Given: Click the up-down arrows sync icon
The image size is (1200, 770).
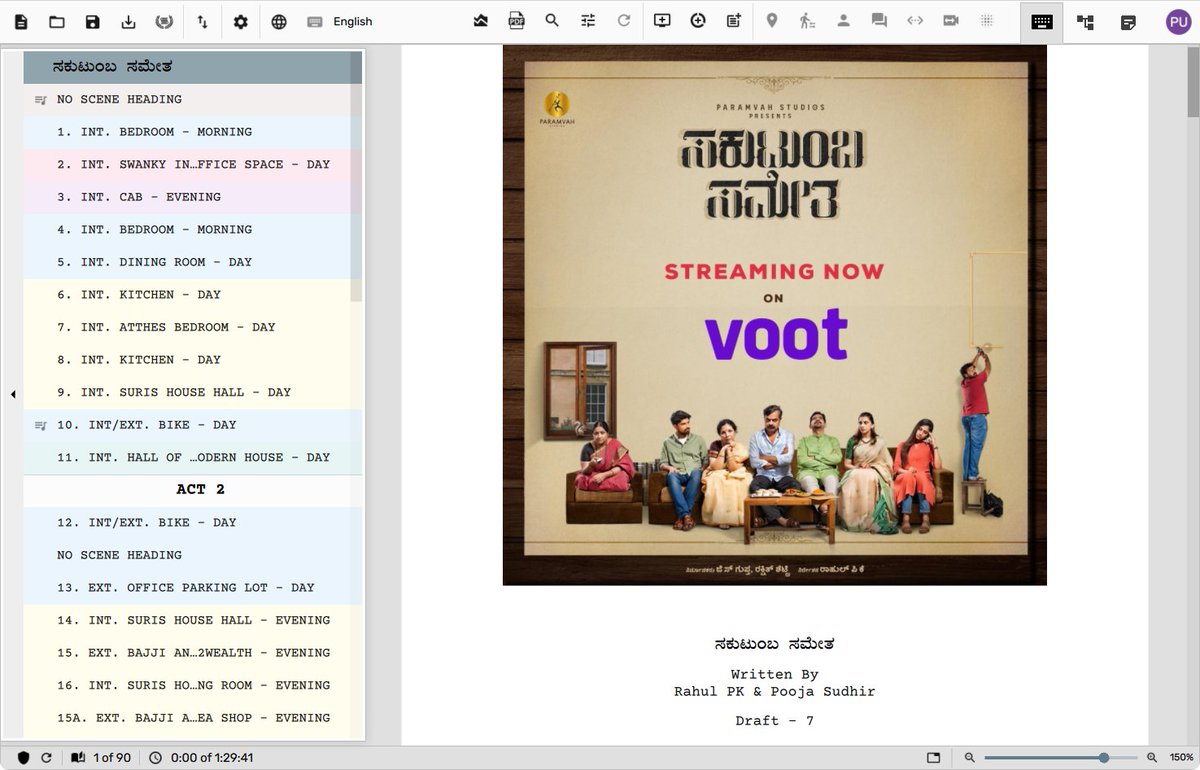Looking at the screenshot, I should click(202, 21).
